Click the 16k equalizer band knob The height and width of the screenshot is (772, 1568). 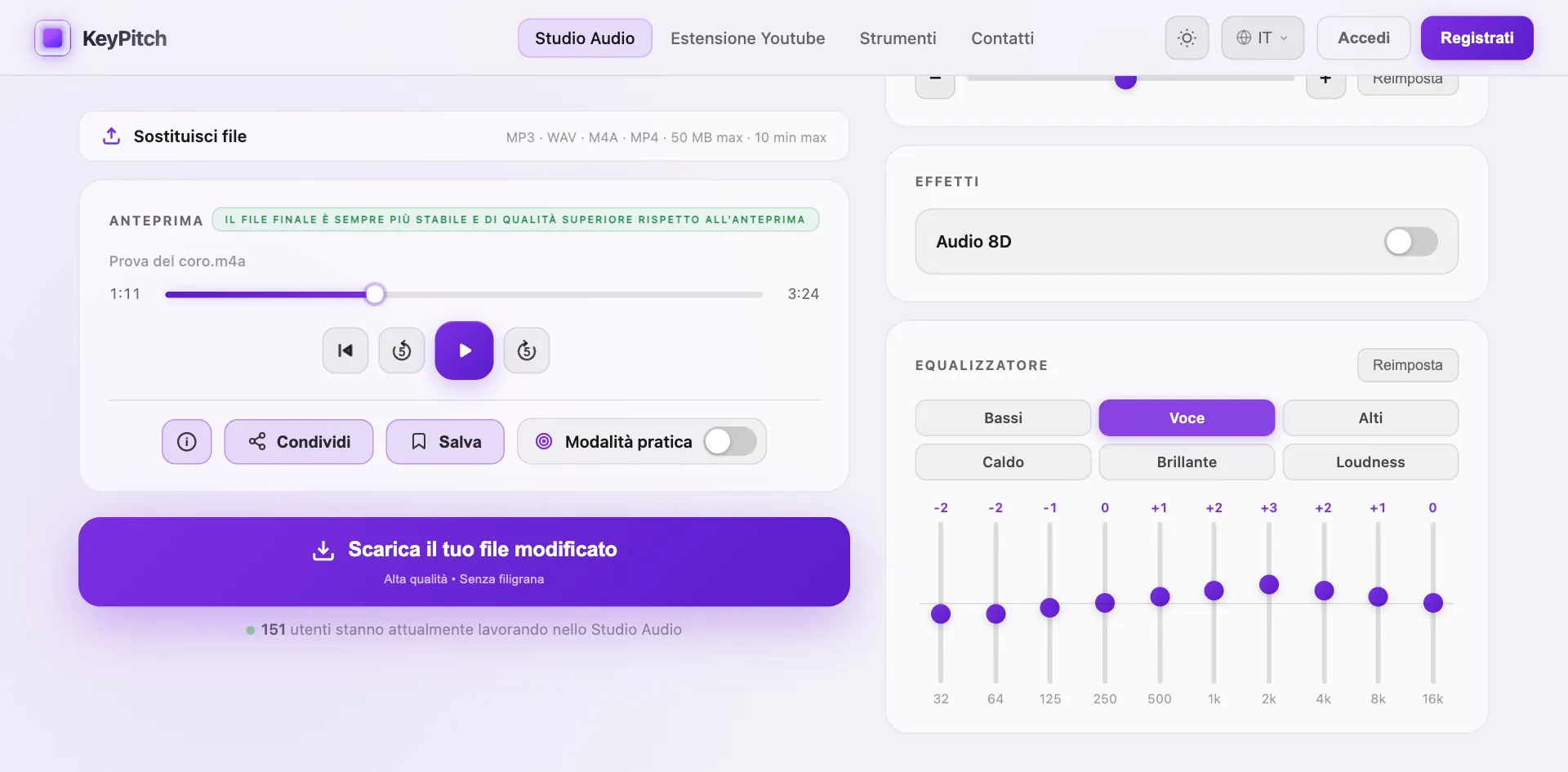point(1433,603)
